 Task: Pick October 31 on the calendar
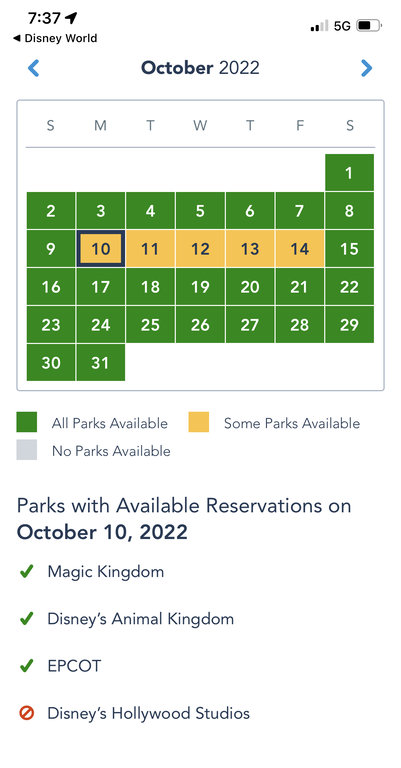tap(101, 362)
